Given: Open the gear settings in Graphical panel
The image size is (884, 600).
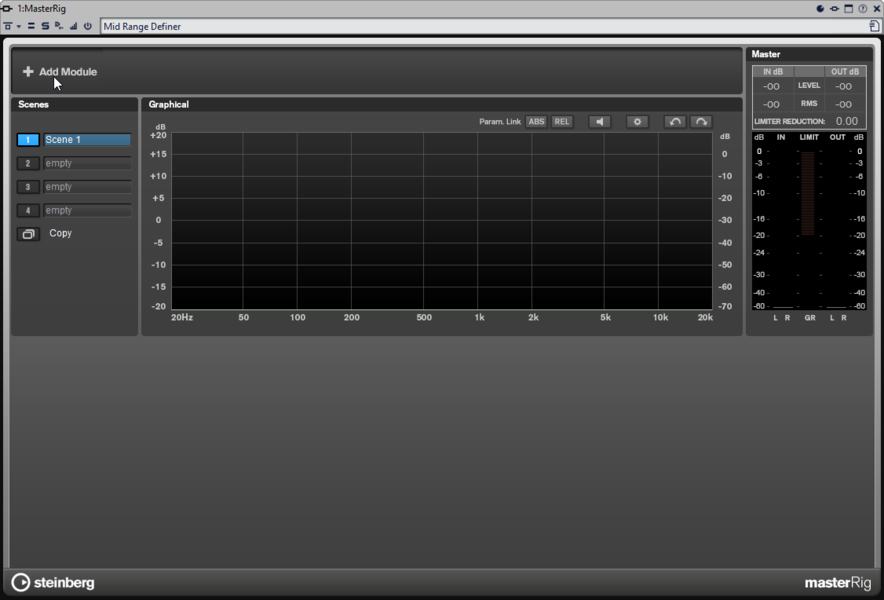Looking at the screenshot, I should (637, 122).
